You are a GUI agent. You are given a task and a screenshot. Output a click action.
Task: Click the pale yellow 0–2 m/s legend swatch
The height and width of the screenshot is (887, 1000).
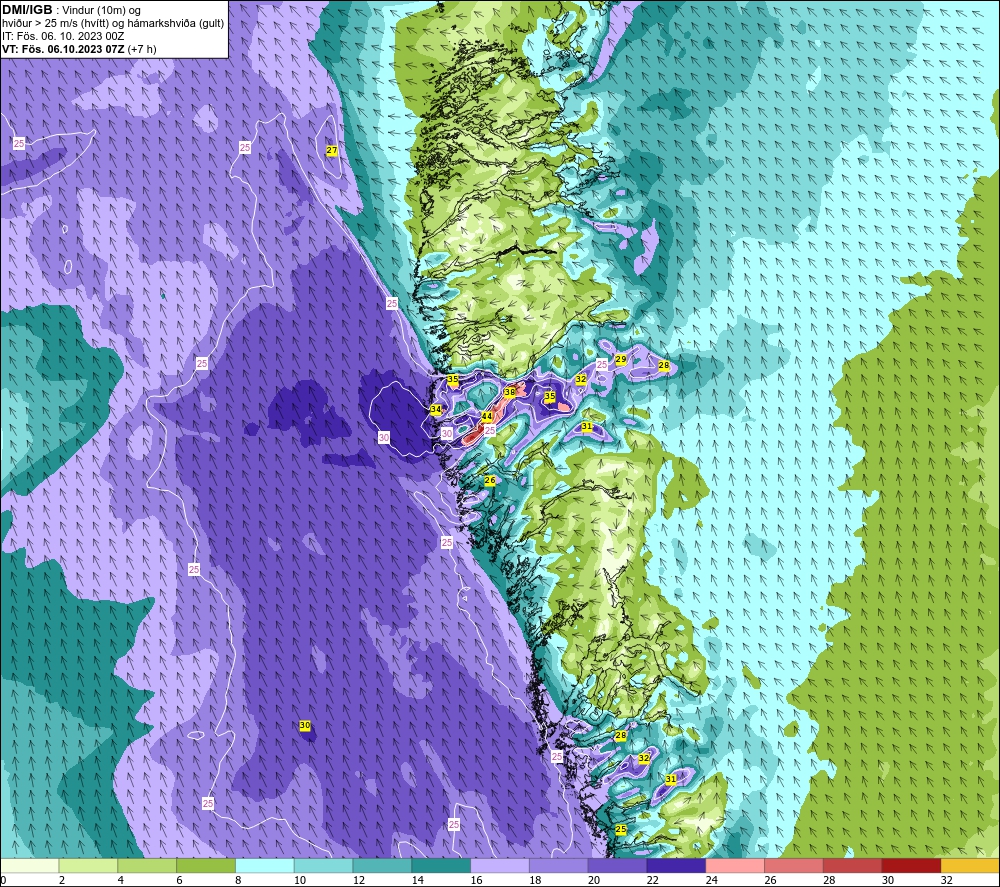point(29,865)
